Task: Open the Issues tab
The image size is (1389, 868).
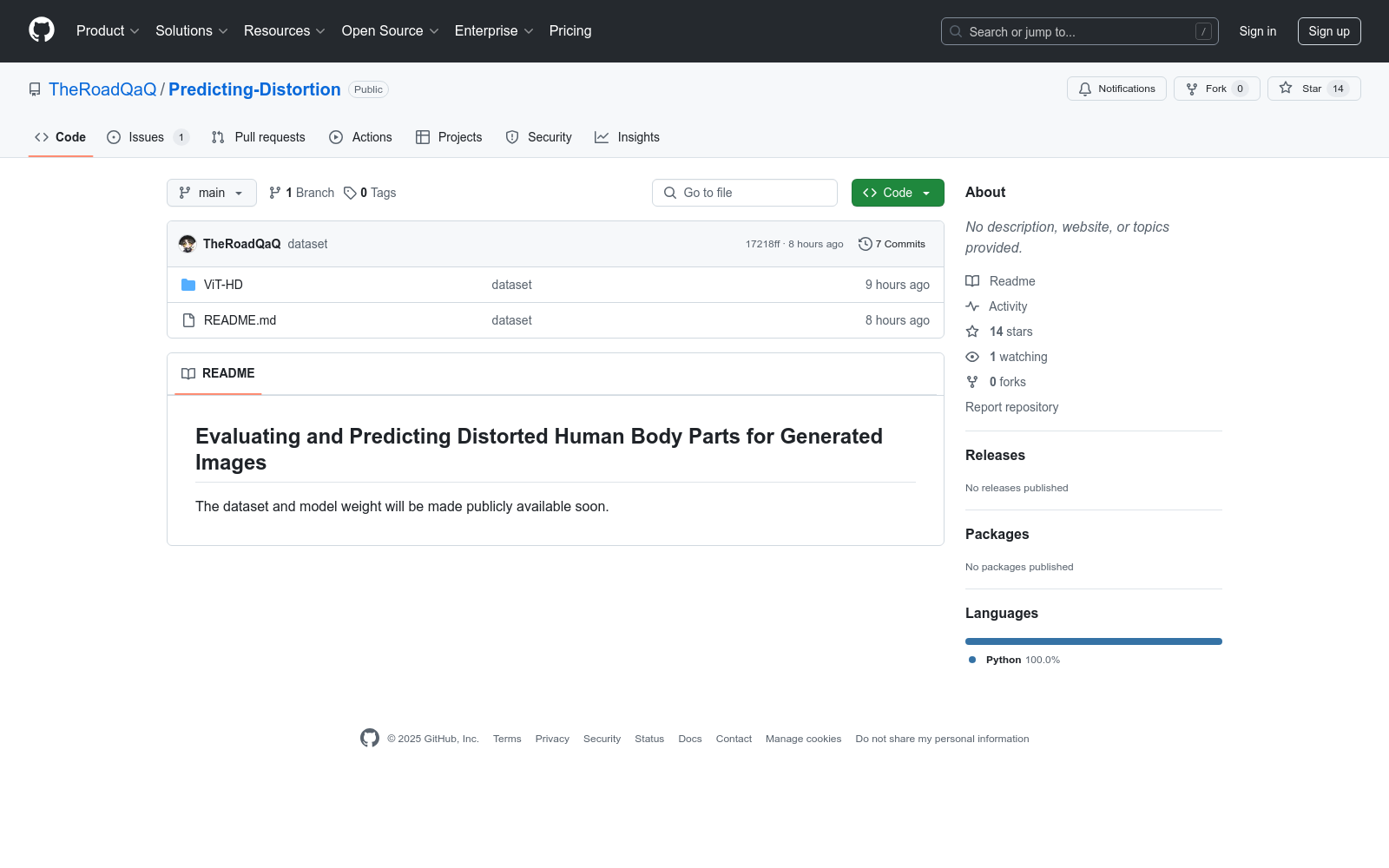Action: tap(148, 137)
